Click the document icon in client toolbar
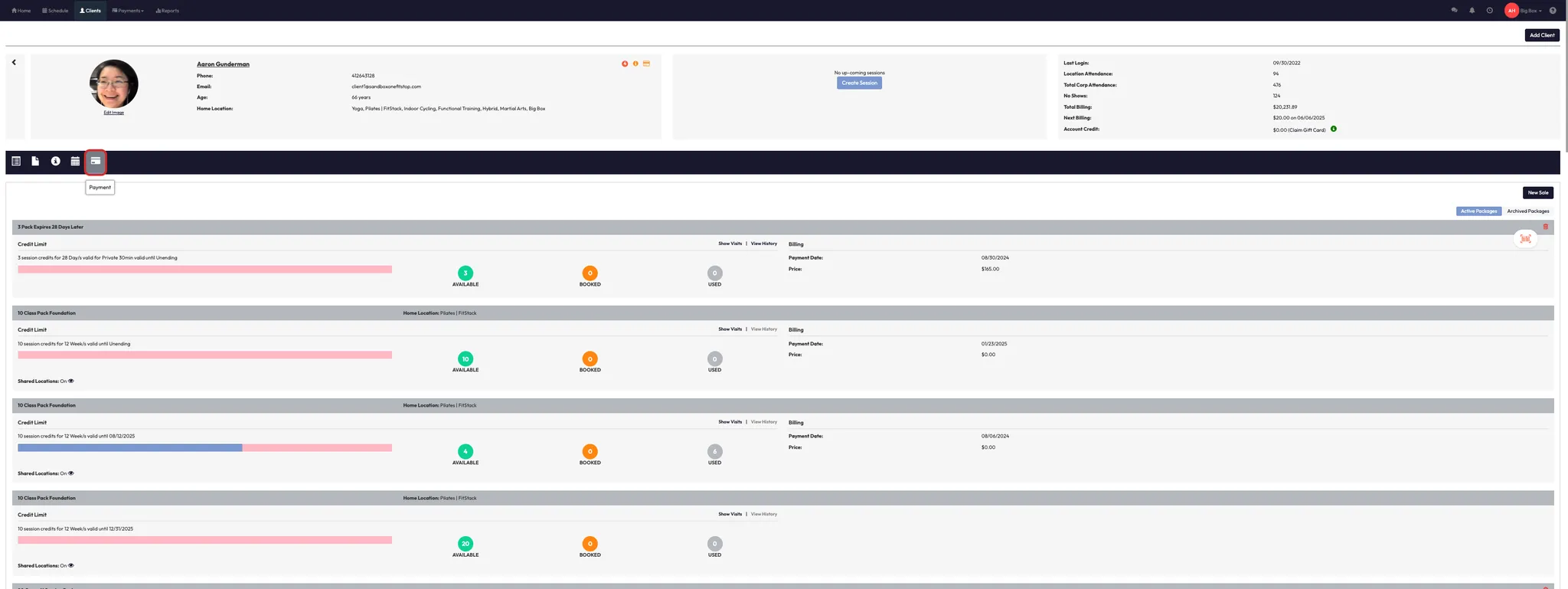The width and height of the screenshot is (1568, 589). [x=35, y=162]
